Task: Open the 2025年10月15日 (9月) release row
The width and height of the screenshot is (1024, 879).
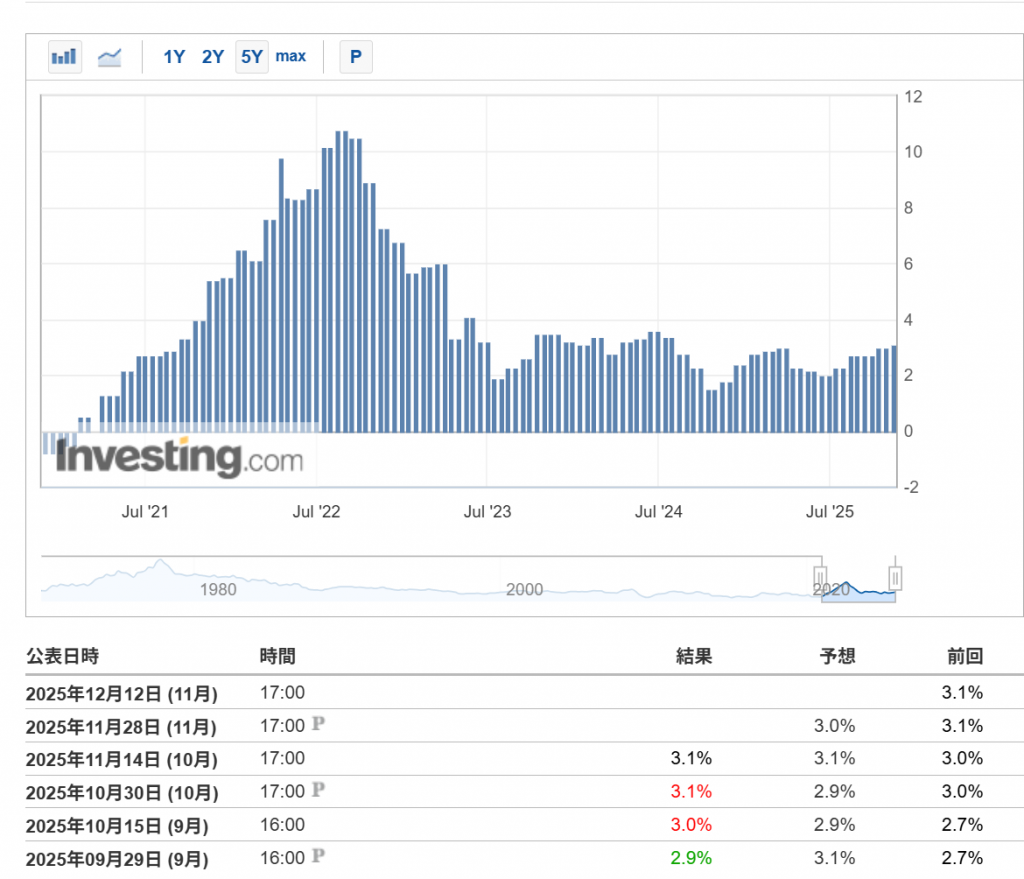Action: 117,825
